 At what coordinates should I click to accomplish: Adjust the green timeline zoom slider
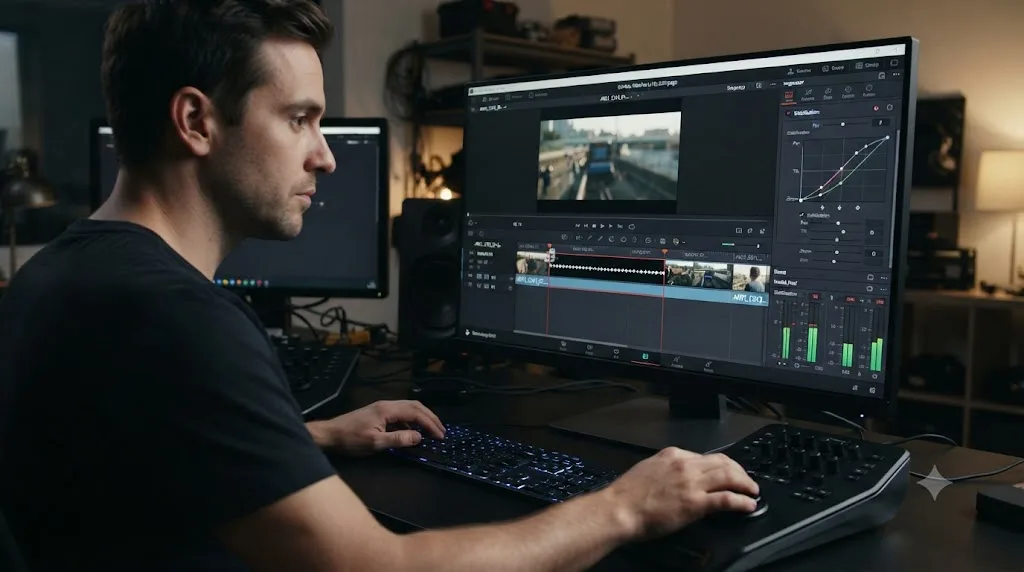[x=742, y=245]
